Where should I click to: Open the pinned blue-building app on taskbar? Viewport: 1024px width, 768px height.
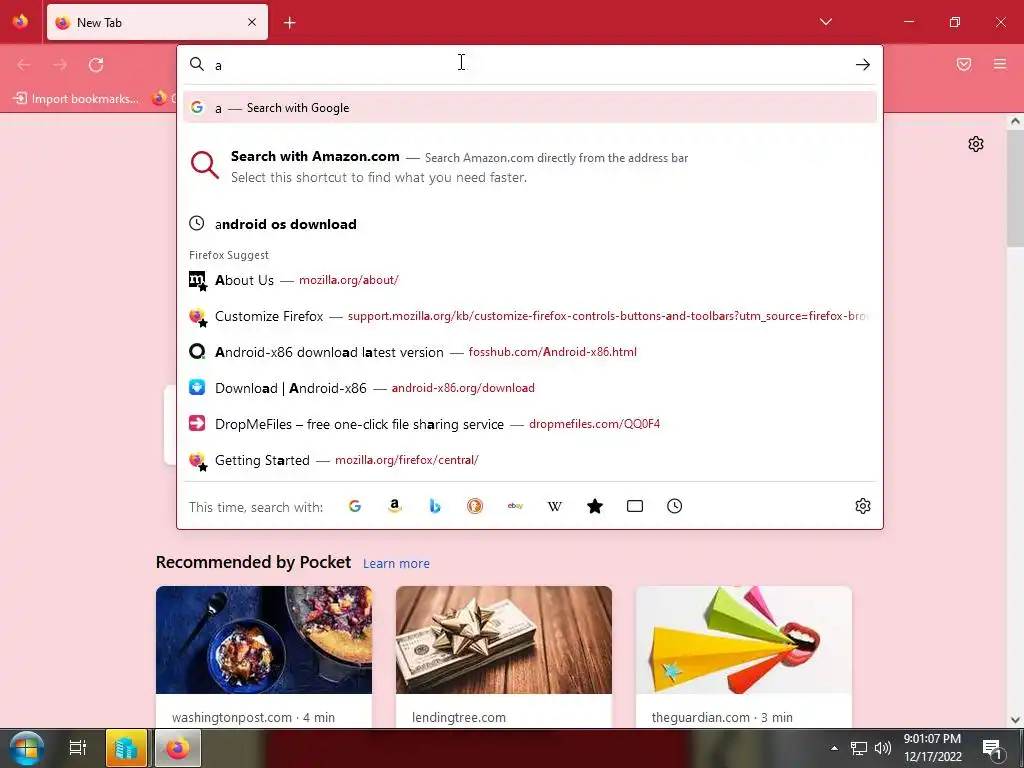pos(126,748)
